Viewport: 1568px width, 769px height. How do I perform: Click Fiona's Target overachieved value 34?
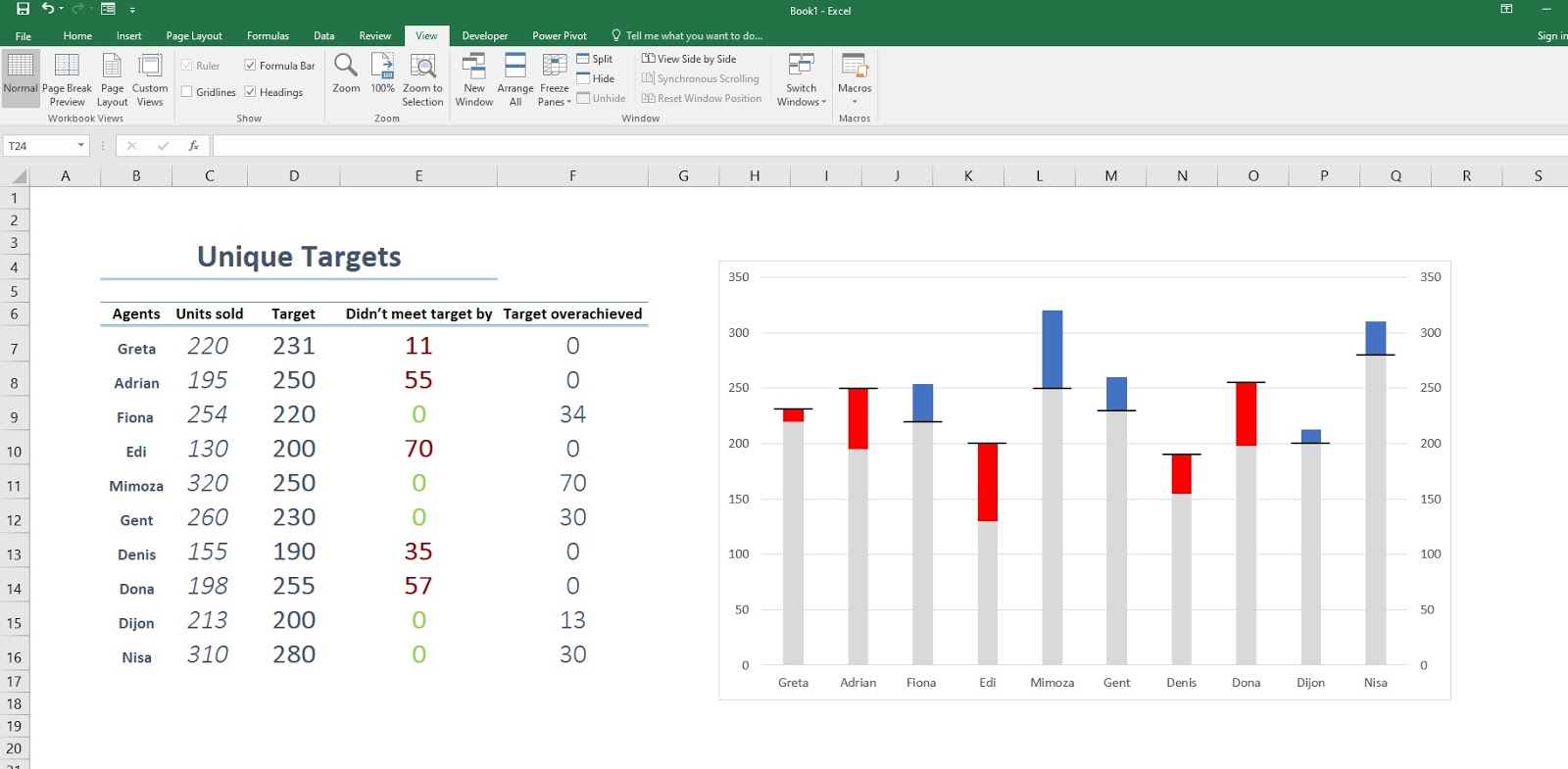(x=572, y=414)
